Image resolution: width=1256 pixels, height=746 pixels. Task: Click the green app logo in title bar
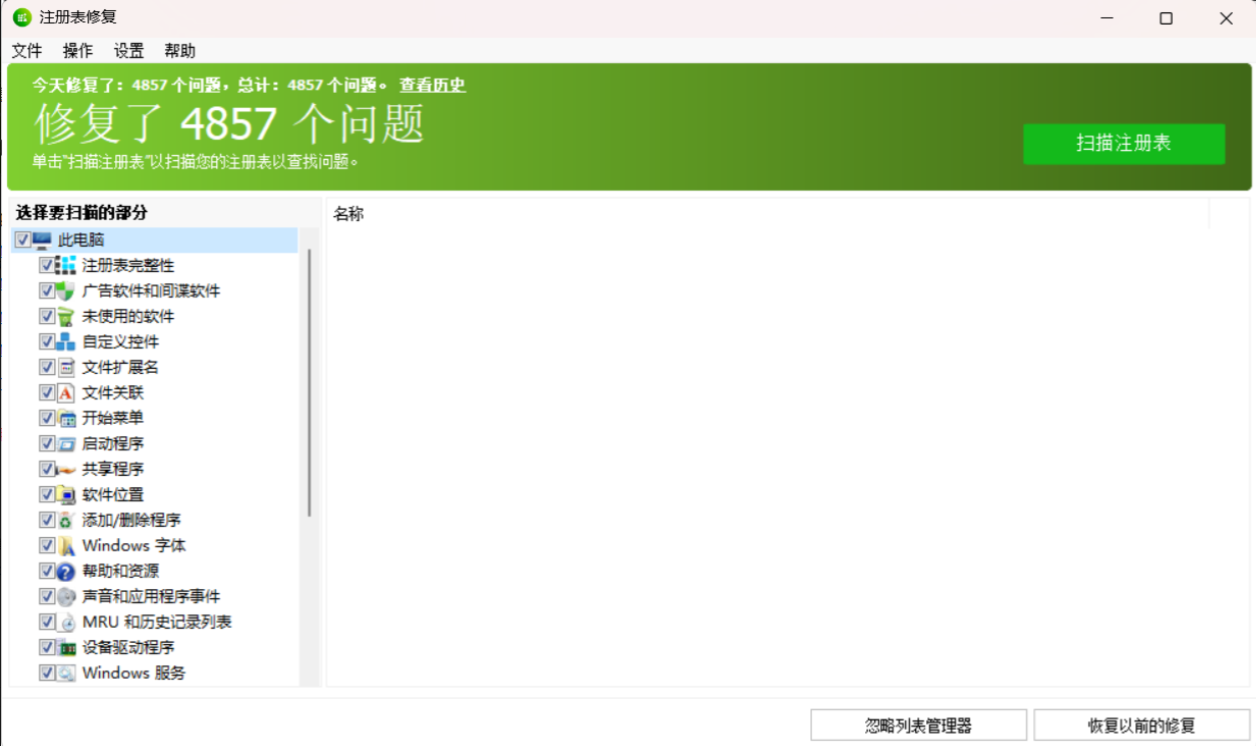(x=22, y=18)
